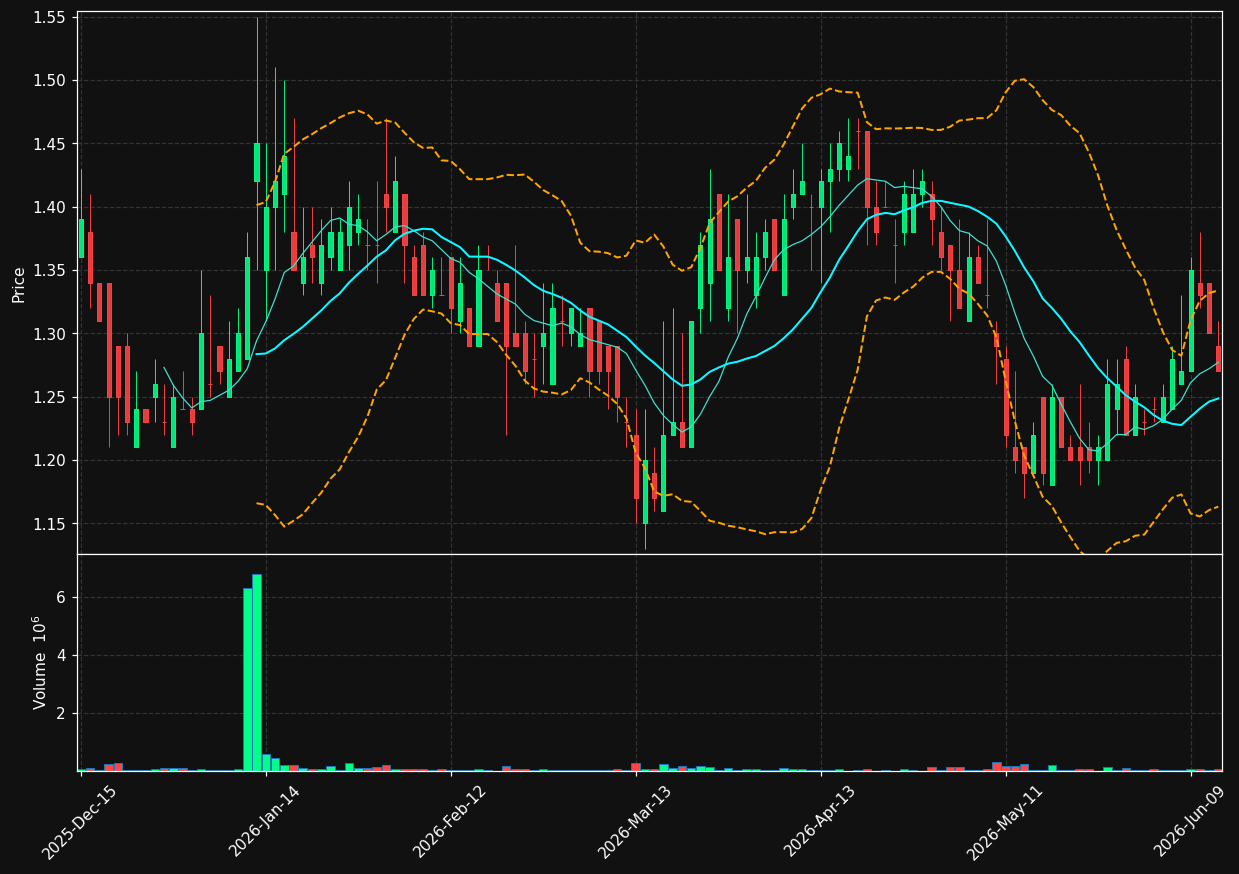1239x874 pixels.
Task: Click the 2026-Apr-13 date label
Action: click(819, 822)
